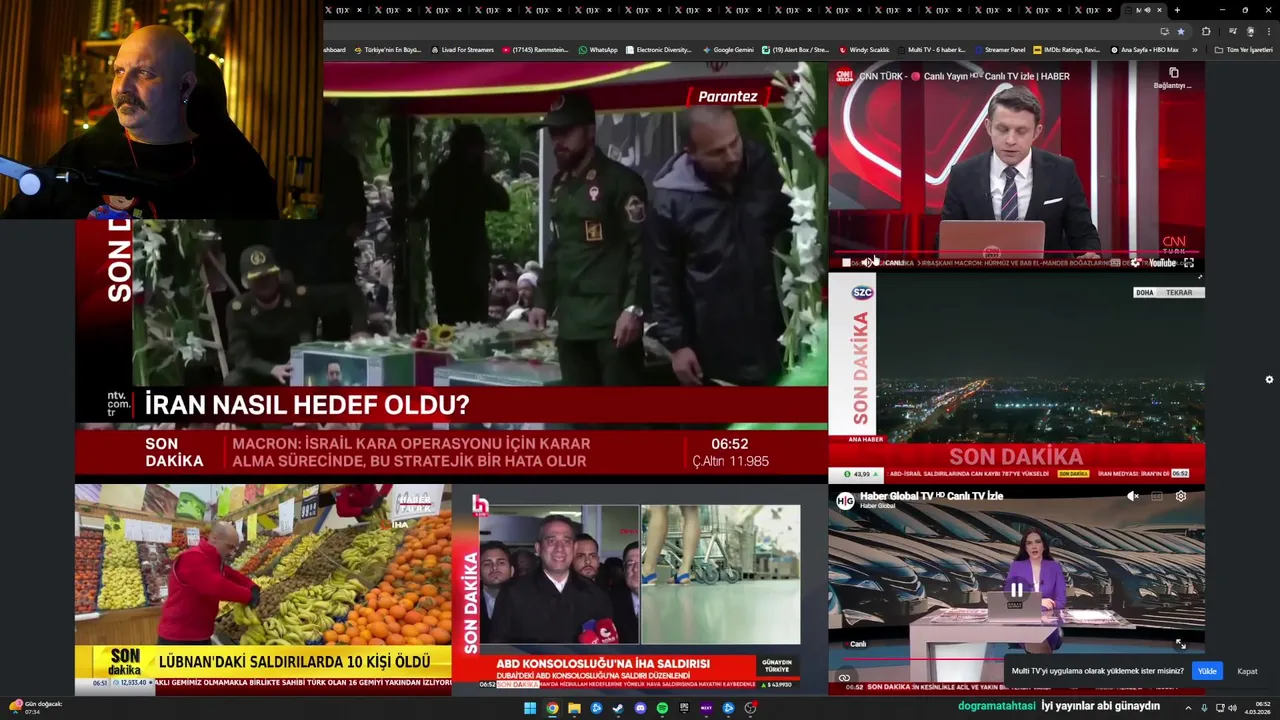Open File Explorer from the taskbar

click(574, 708)
